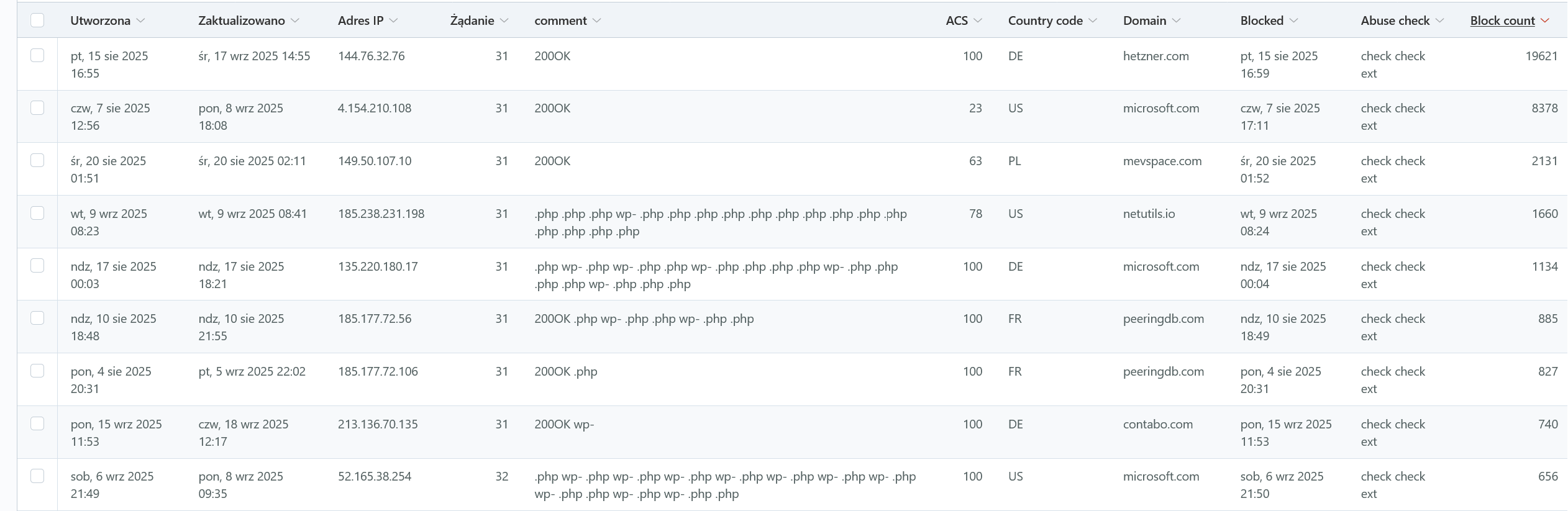Open the Country code column dropdown
Viewport: 1568px width, 511px height.
[x=1093, y=21]
